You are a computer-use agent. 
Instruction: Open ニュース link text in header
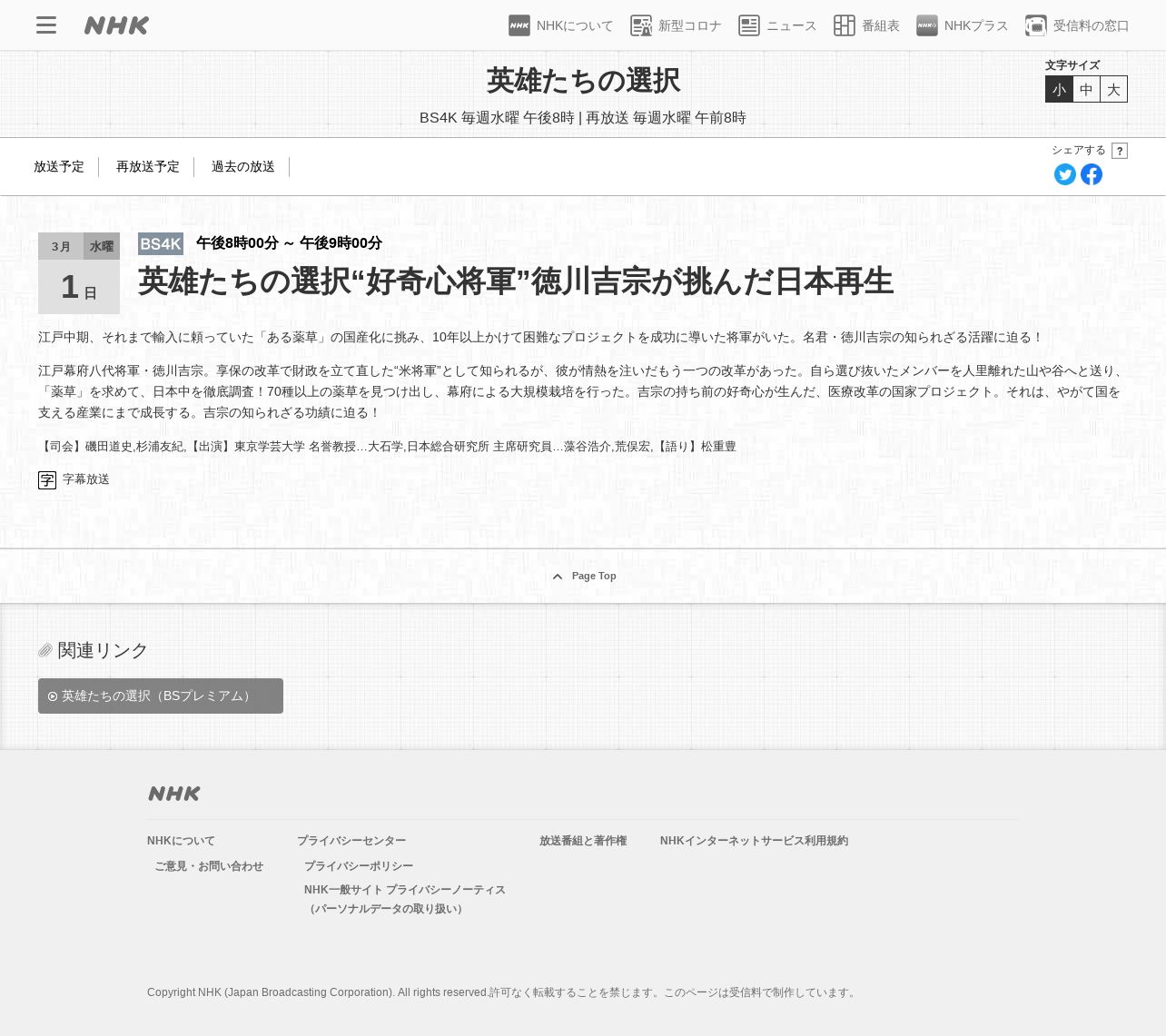click(x=792, y=25)
